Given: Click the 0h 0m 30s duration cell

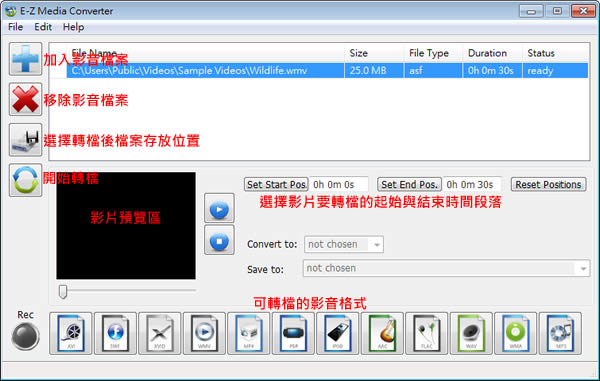Looking at the screenshot, I should 493,71.
